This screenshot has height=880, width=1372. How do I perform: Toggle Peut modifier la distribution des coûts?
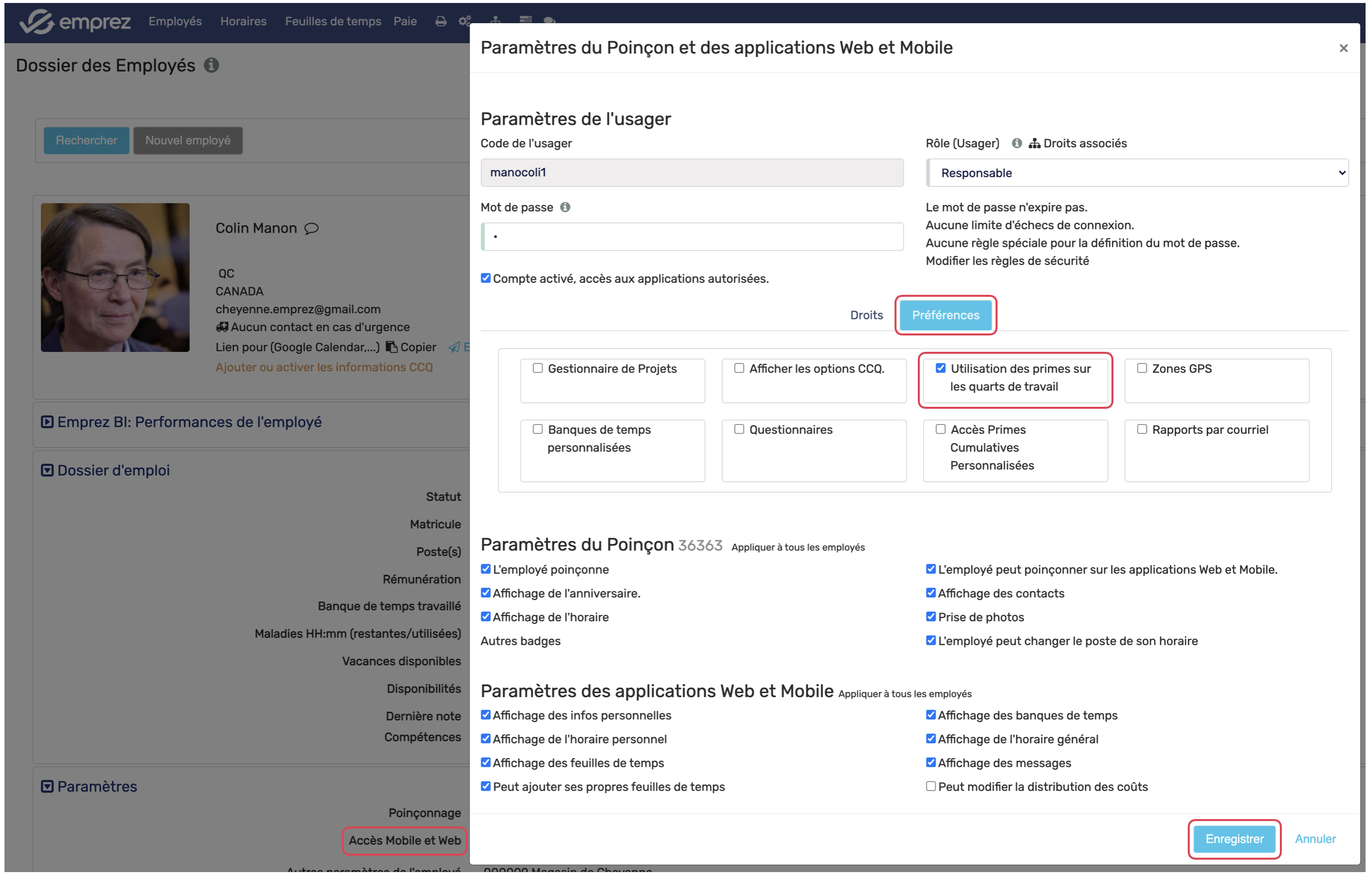point(931,787)
